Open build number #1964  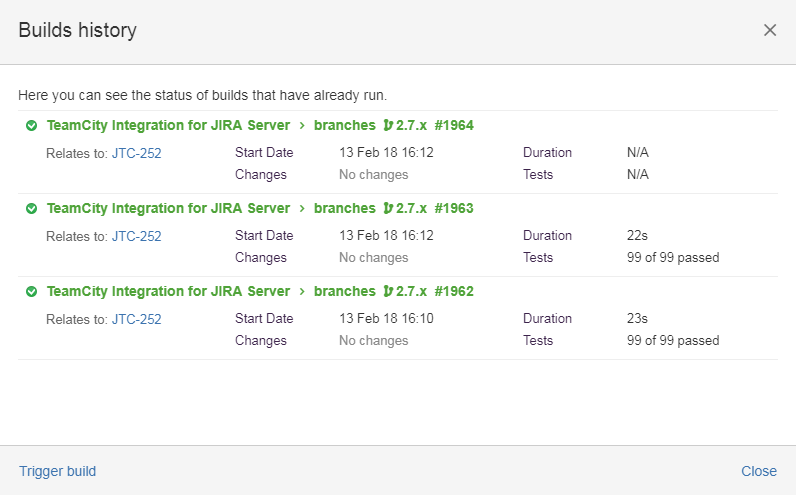[454, 126]
